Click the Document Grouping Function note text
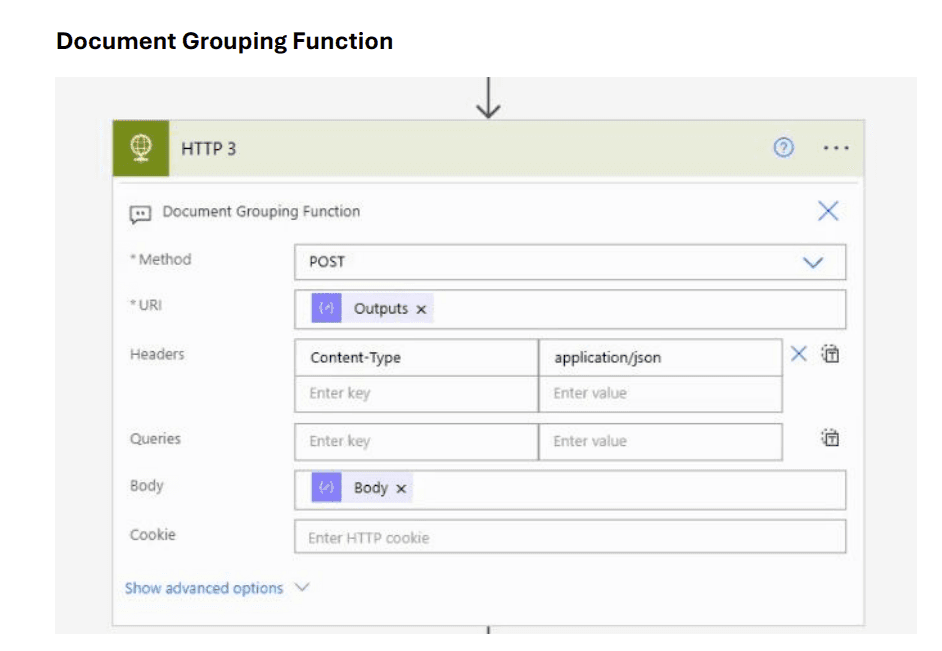The height and width of the screenshot is (651, 942). 261,211
